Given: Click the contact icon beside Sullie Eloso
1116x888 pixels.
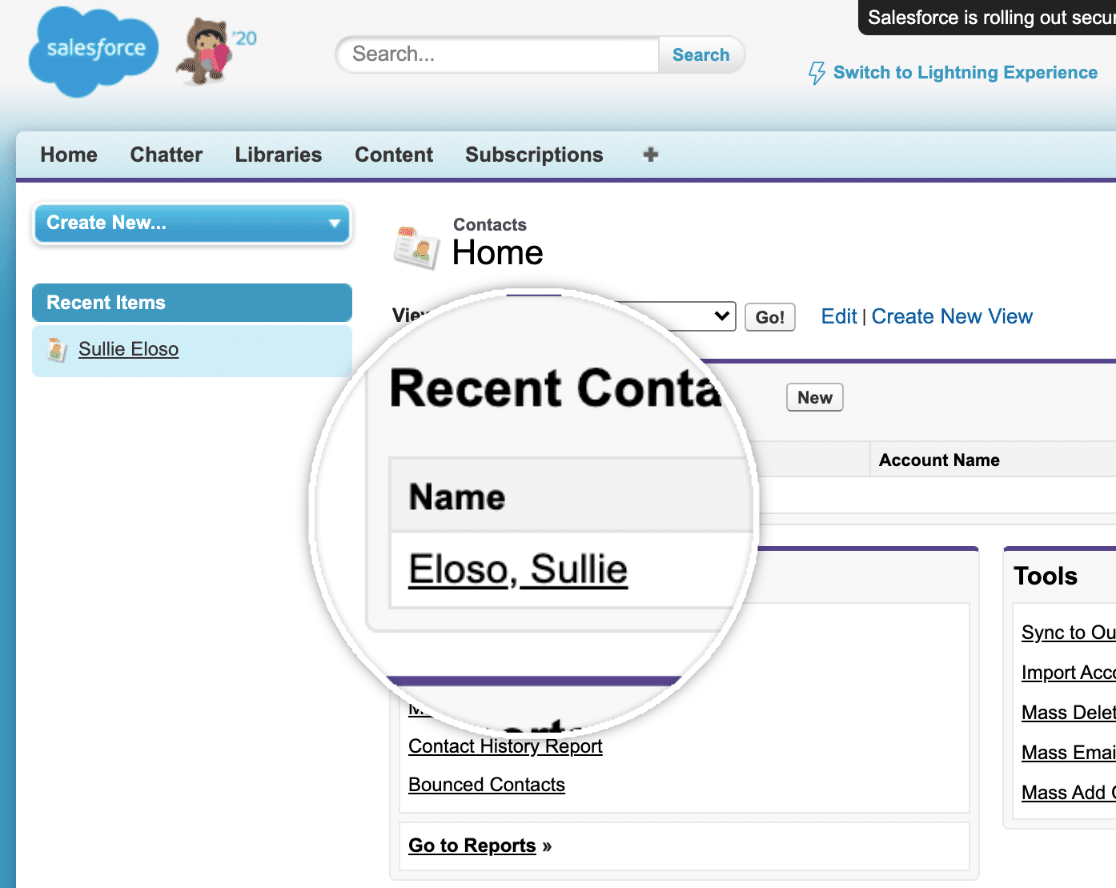Looking at the screenshot, I should tap(57, 349).
